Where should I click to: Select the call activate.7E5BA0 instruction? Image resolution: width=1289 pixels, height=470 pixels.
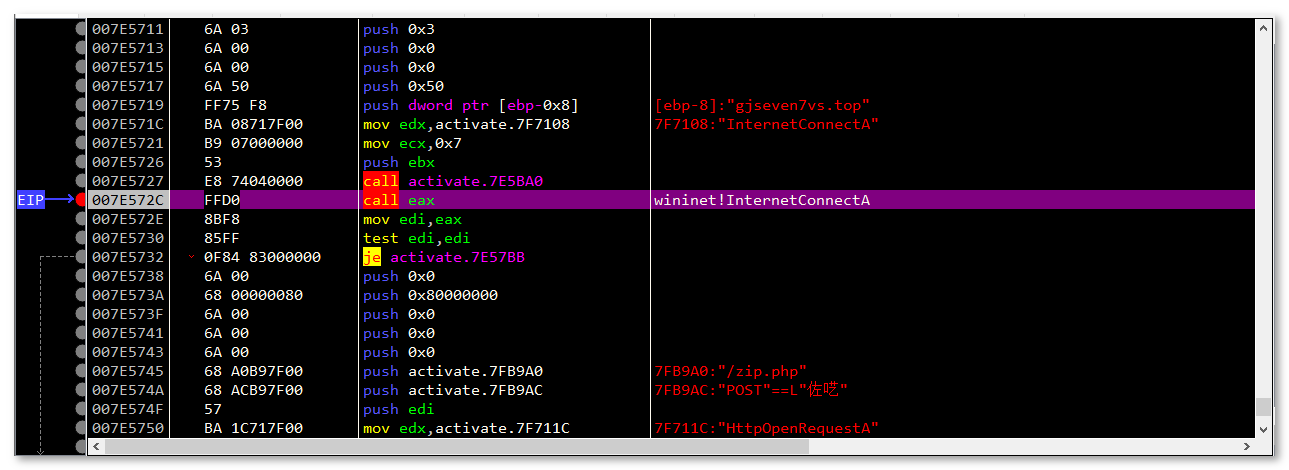click(x=441, y=181)
